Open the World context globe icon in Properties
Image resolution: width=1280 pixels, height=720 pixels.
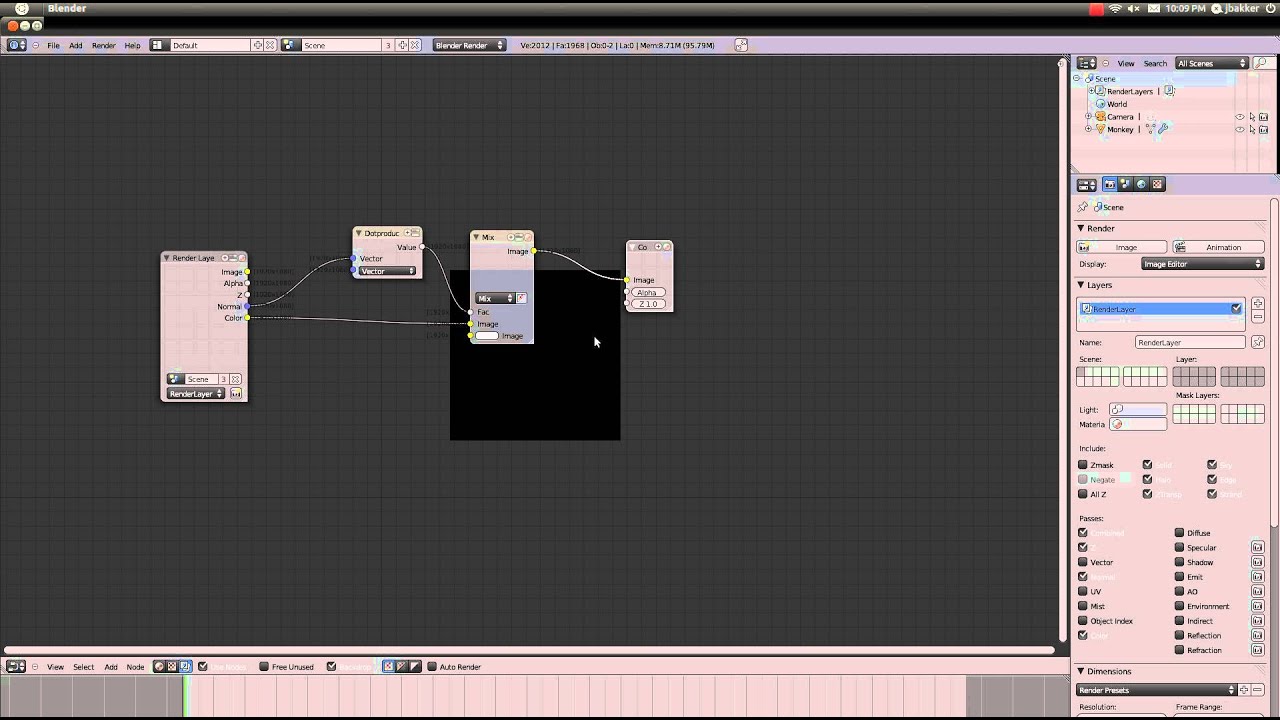[x=1141, y=185]
